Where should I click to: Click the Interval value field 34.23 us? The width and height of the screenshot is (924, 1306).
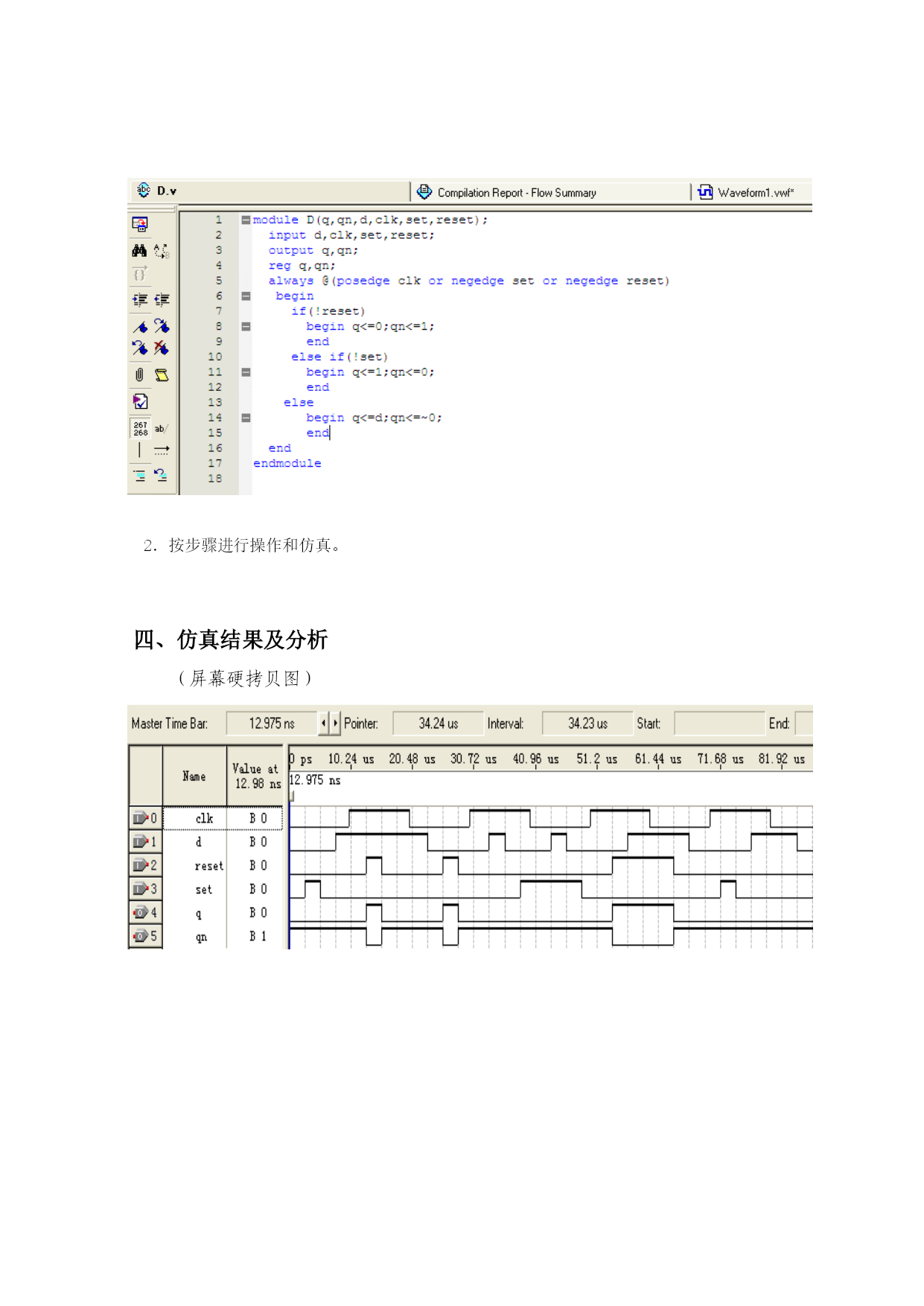587,724
